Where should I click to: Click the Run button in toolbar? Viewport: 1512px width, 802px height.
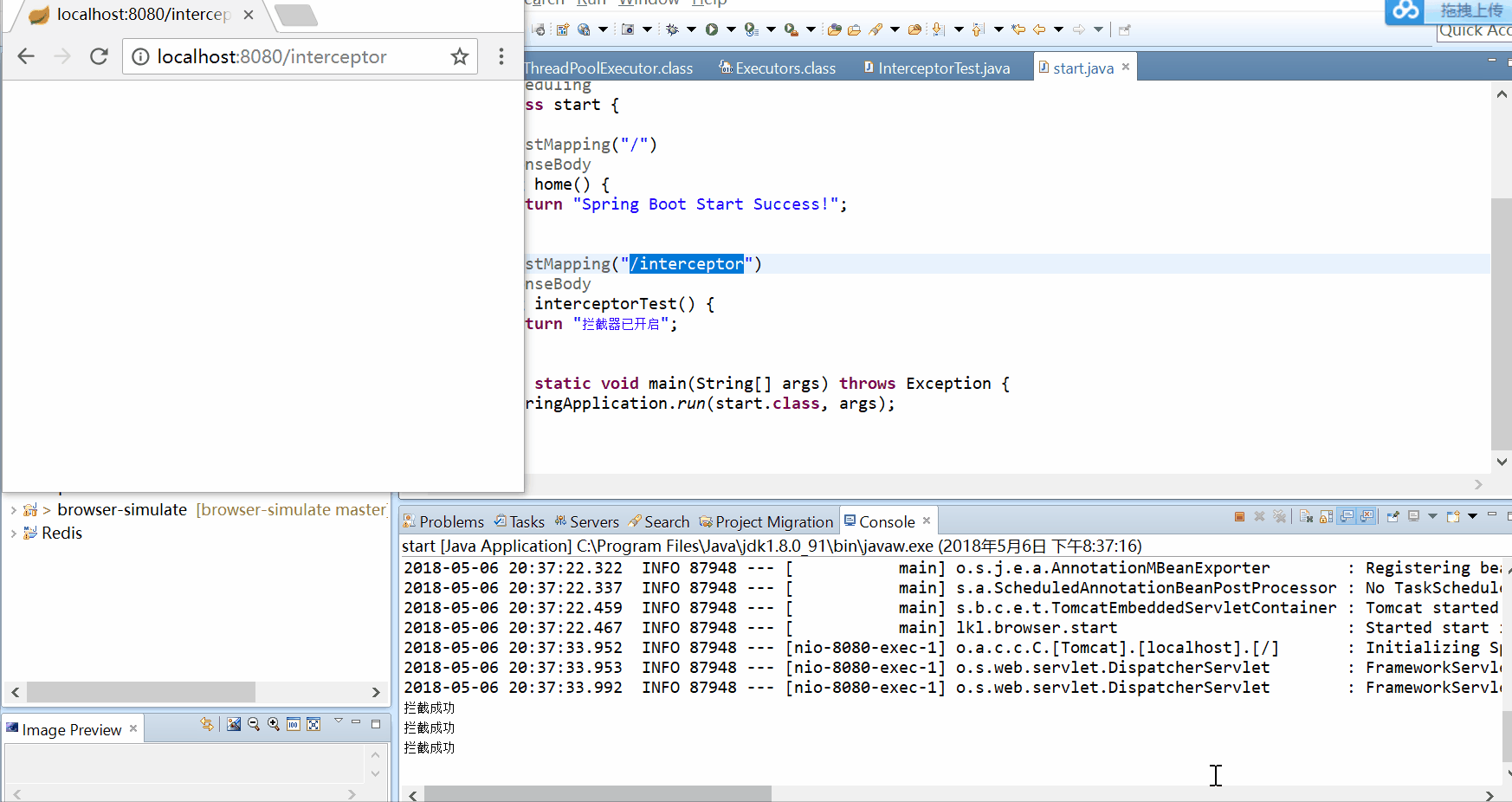(712, 29)
